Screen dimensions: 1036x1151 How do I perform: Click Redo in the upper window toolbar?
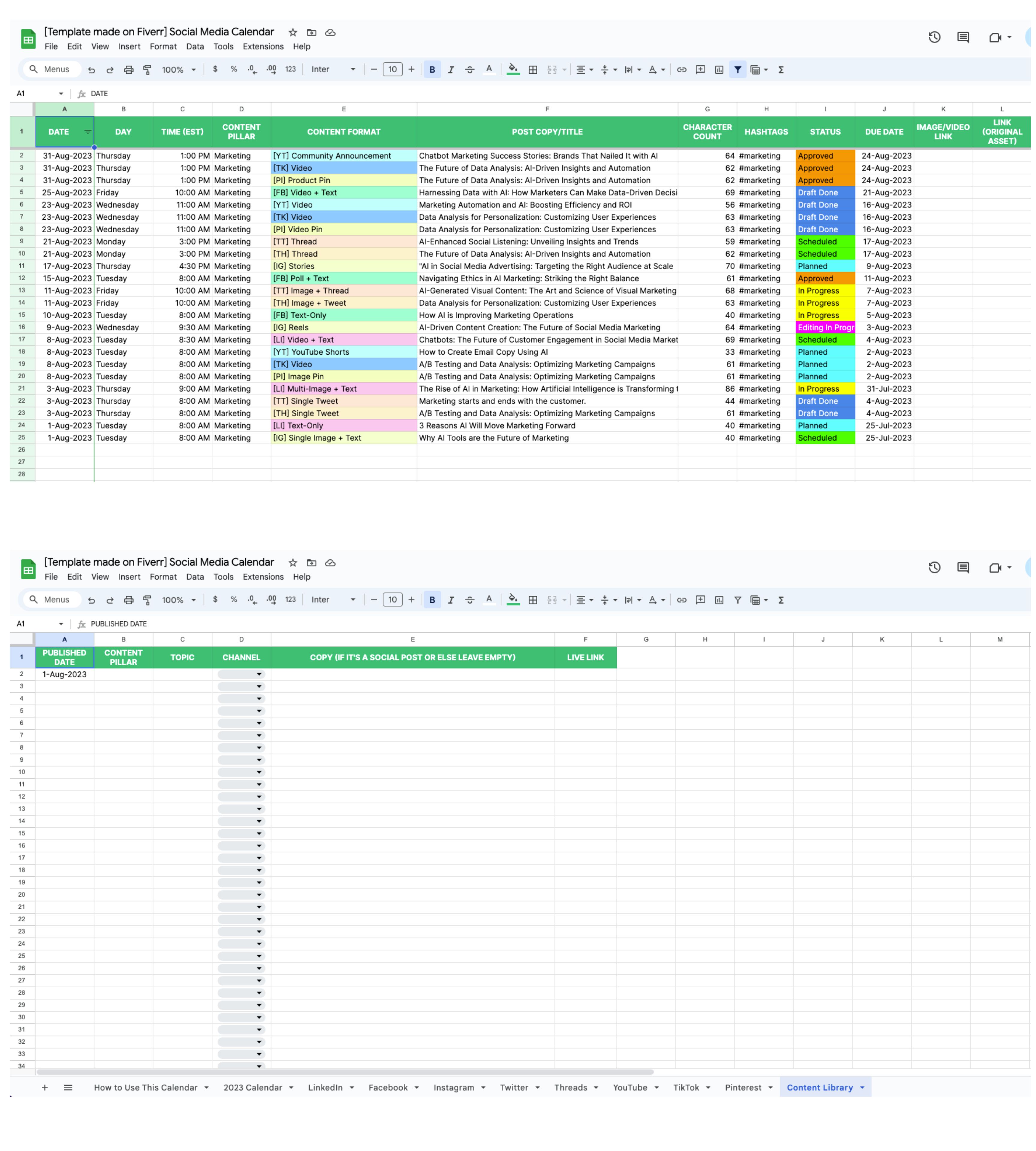[110, 70]
